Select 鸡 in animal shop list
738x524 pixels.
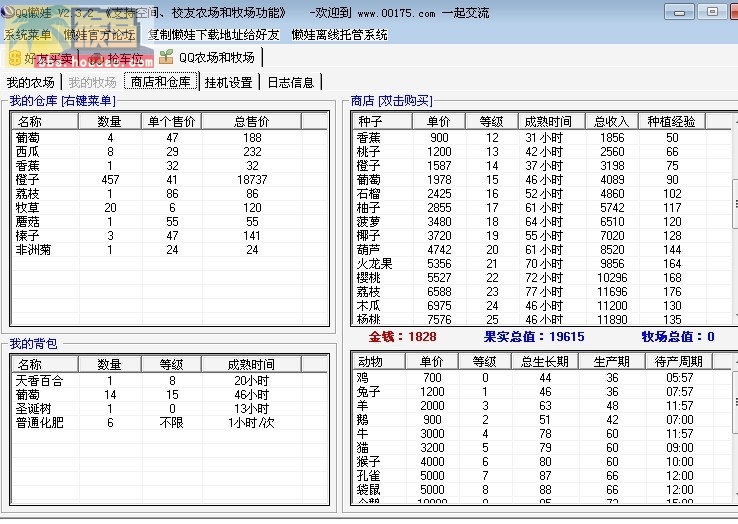point(541,378)
